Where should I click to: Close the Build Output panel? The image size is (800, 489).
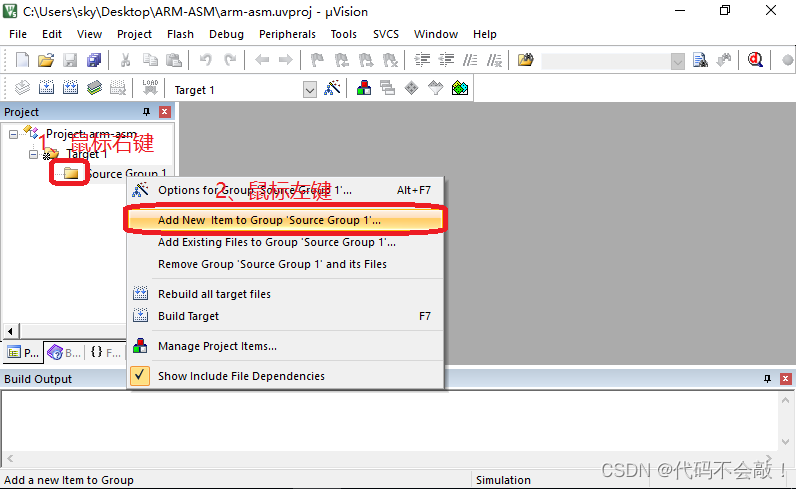pos(786,379)
